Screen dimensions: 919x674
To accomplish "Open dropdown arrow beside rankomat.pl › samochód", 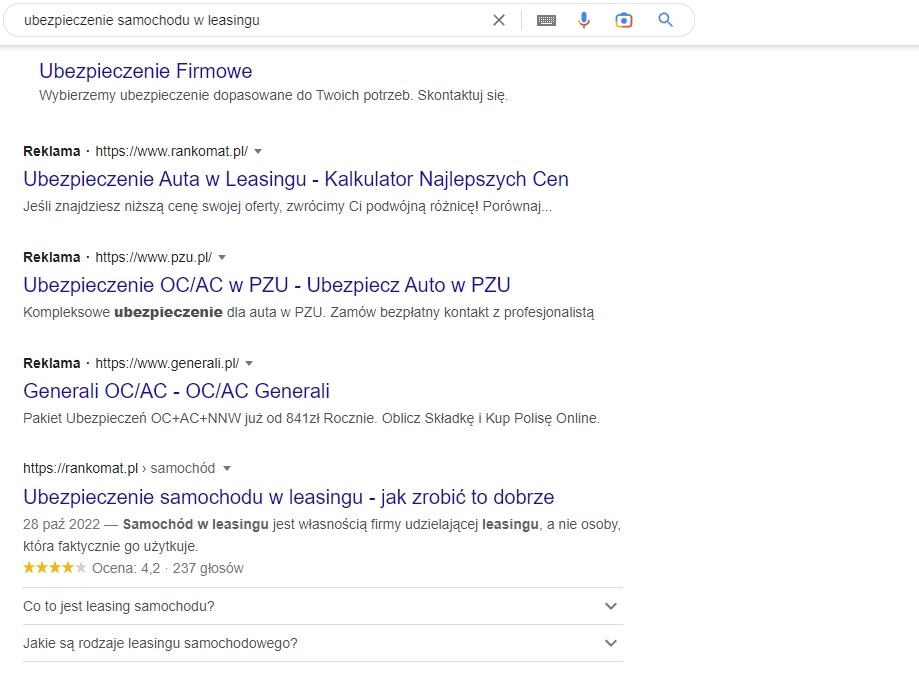I will coord(227,468).
